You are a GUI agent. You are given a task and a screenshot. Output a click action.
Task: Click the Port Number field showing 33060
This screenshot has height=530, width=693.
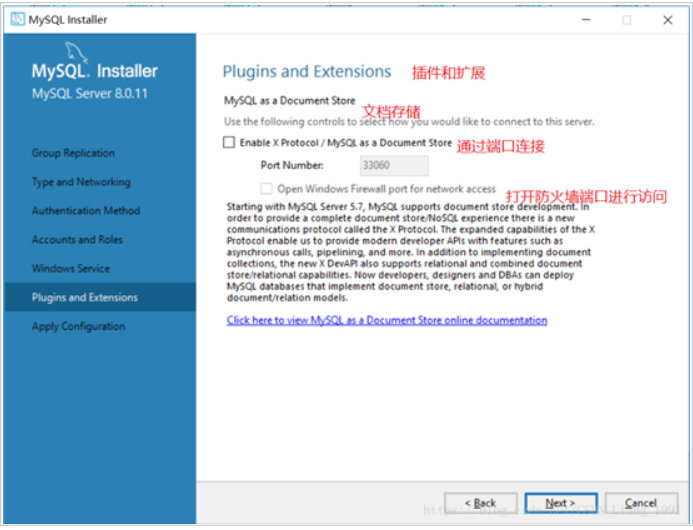pyautogui.click(x=394, y=165)
